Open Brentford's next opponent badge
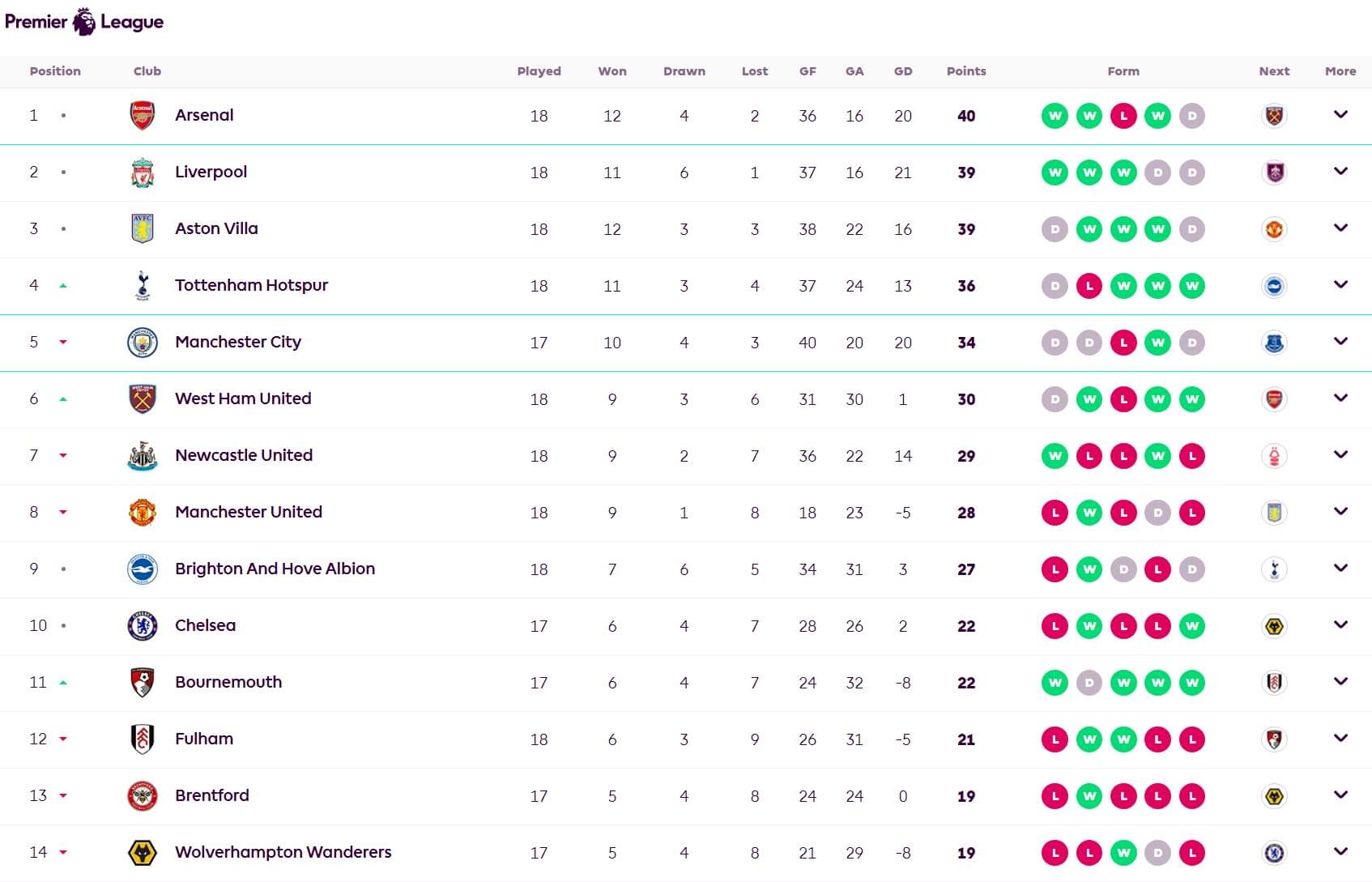Screen dimensions: 1372x882 pyautogui.click(x=1274, y=796)
